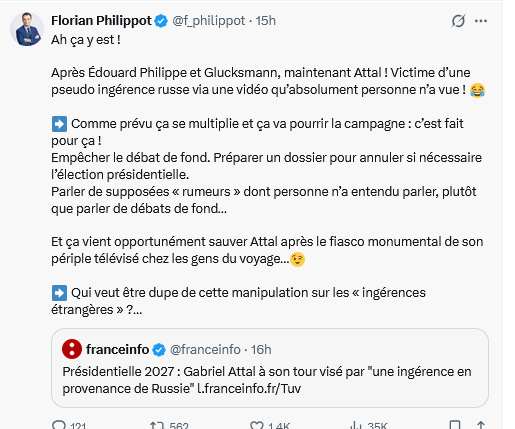Open the @franceinfo handle in quoted post

pyautogui.click(x=205, y=350)
